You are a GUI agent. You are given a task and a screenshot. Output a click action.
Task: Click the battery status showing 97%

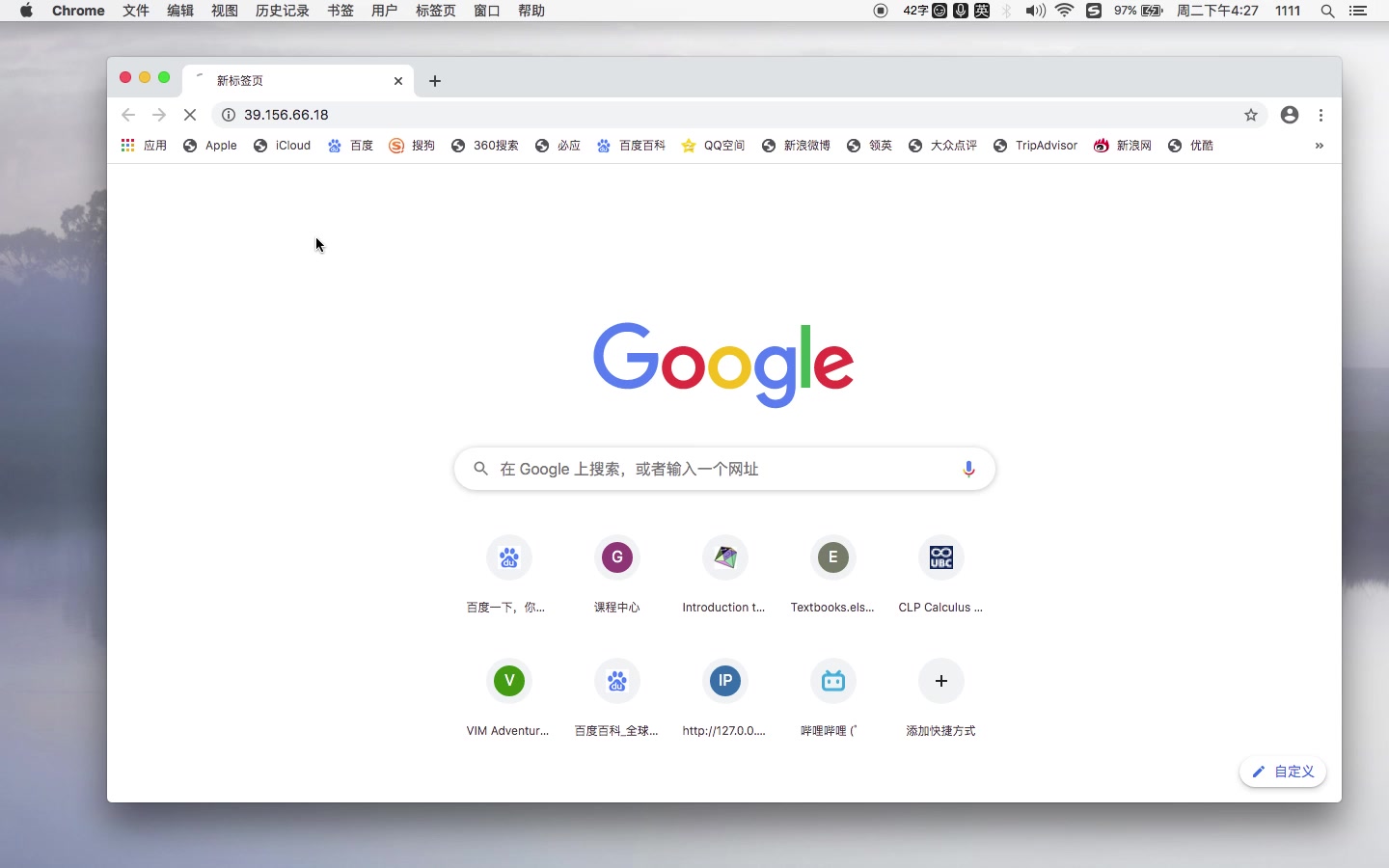click(x=1138, y=11)
